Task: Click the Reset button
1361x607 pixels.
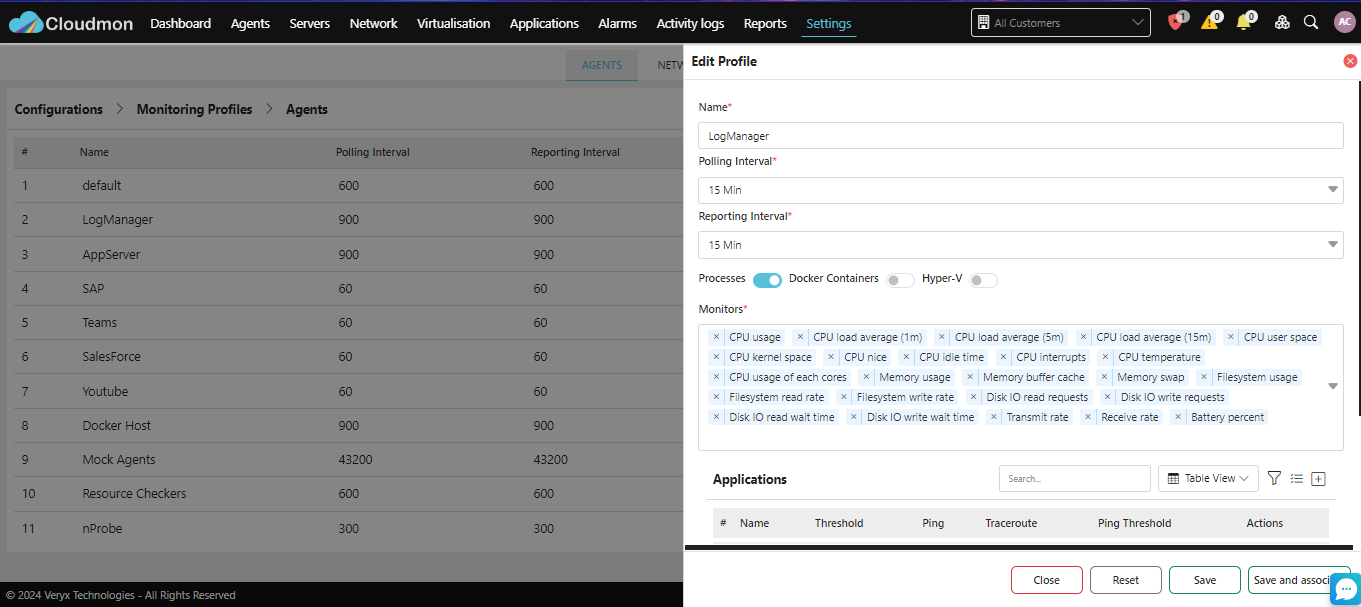Action: (1126, 580)
